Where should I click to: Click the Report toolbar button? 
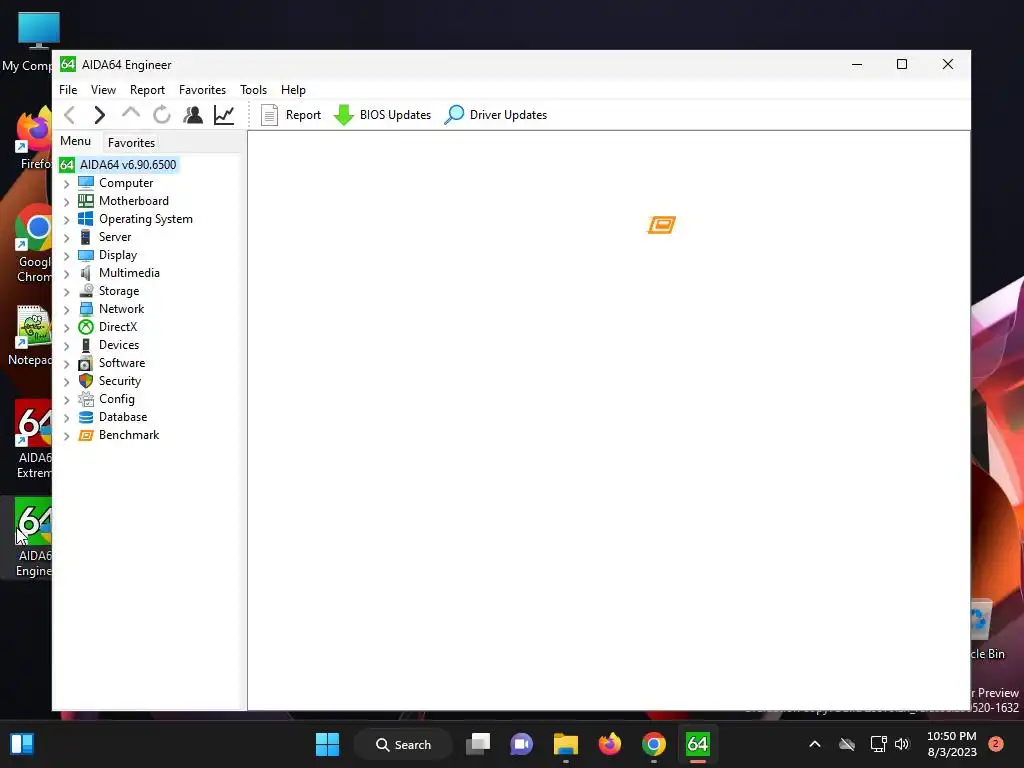[x=291, y=115]
